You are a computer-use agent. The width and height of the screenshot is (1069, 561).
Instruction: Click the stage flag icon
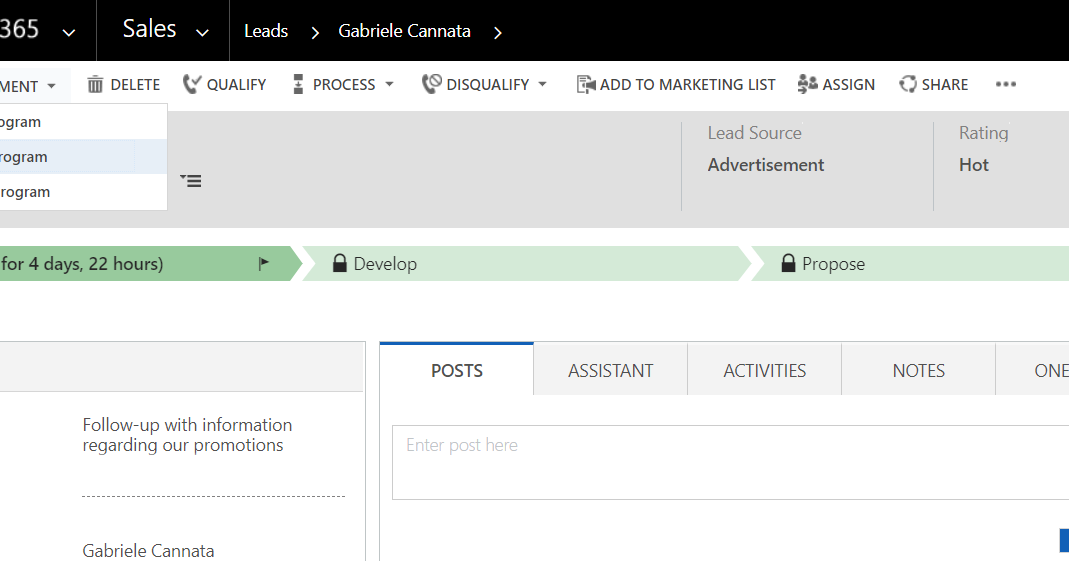[264, 264]
